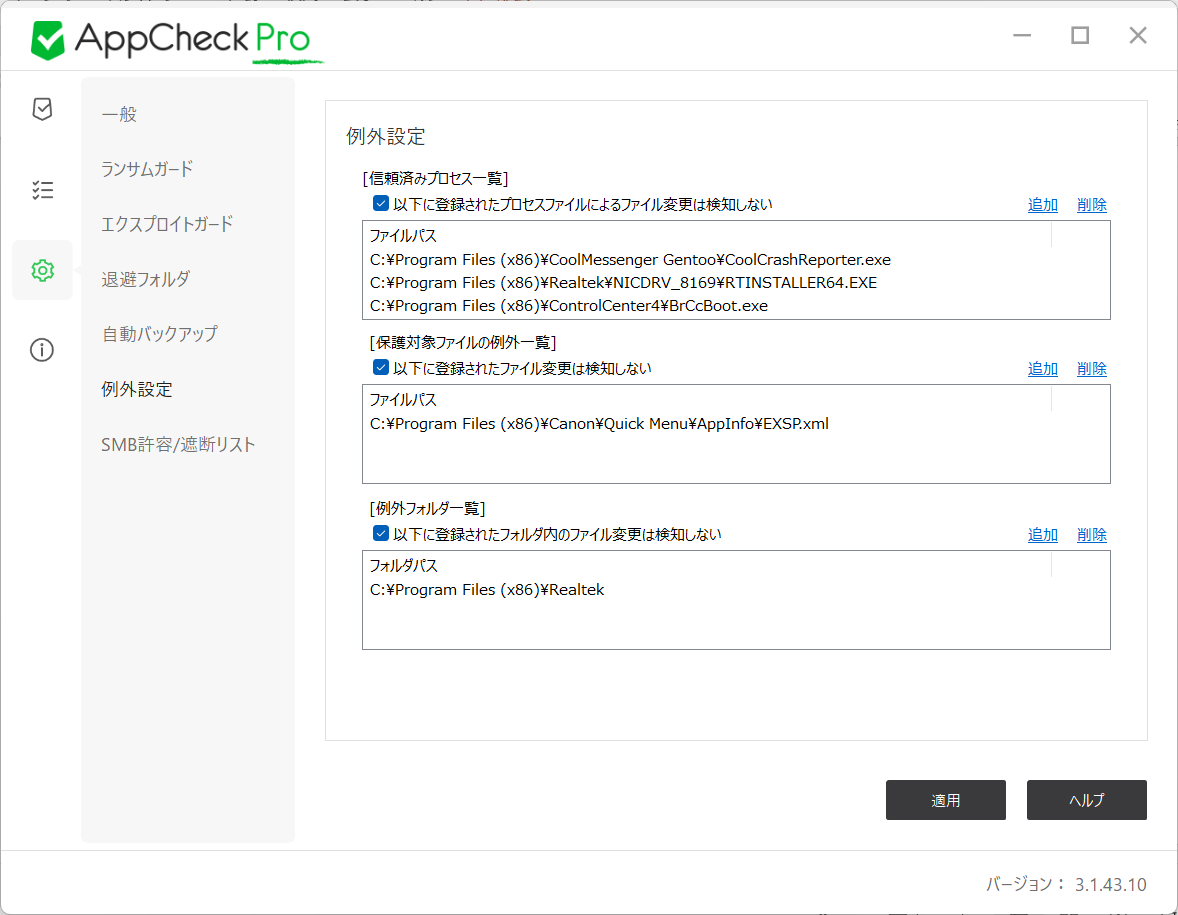1178x915 pixels.
Task: Open the checklist log icon in sidebar
Action: click(42, 190)
